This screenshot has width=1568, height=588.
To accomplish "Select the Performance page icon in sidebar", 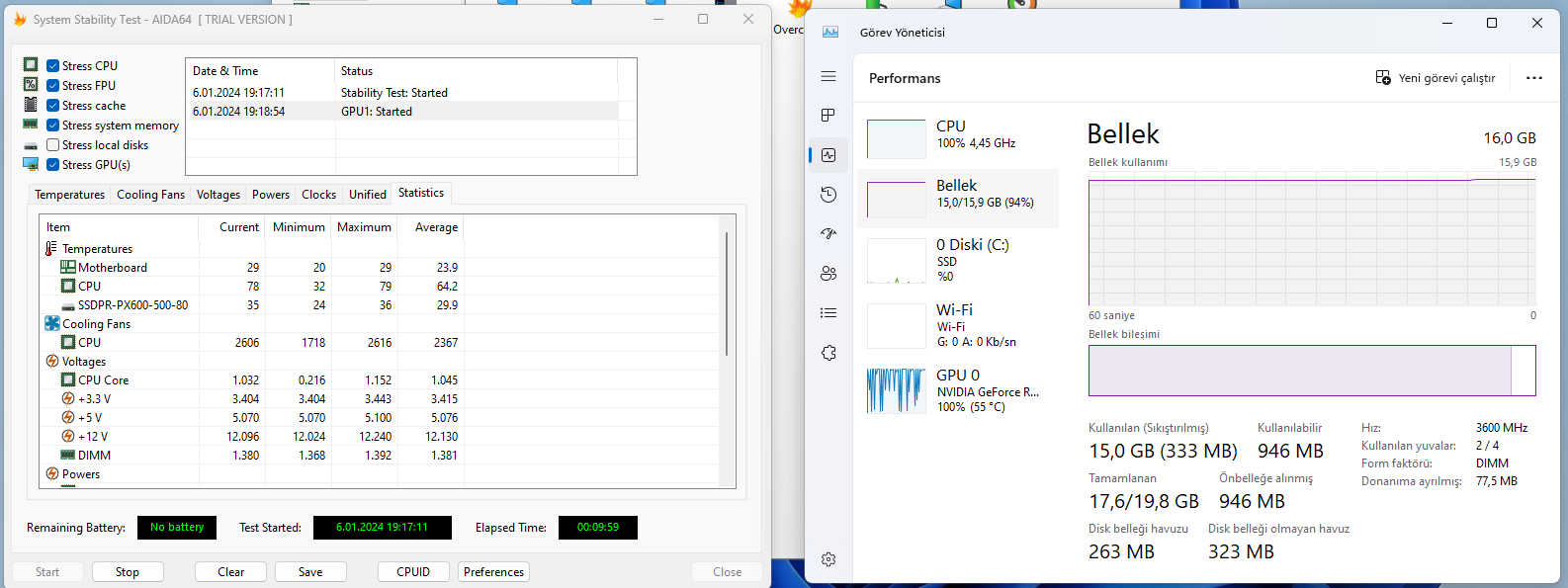I will [828, 155].
